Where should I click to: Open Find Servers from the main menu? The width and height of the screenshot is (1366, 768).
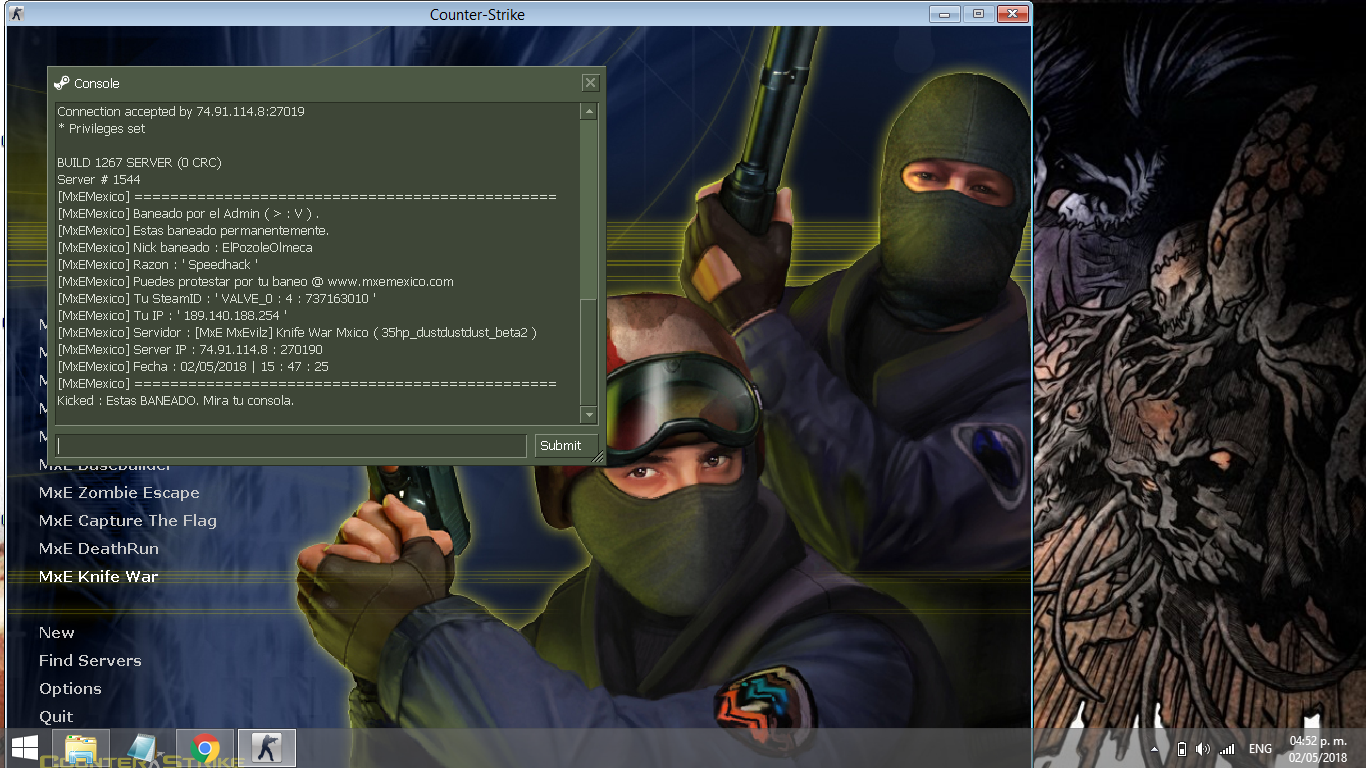point(90,661)
